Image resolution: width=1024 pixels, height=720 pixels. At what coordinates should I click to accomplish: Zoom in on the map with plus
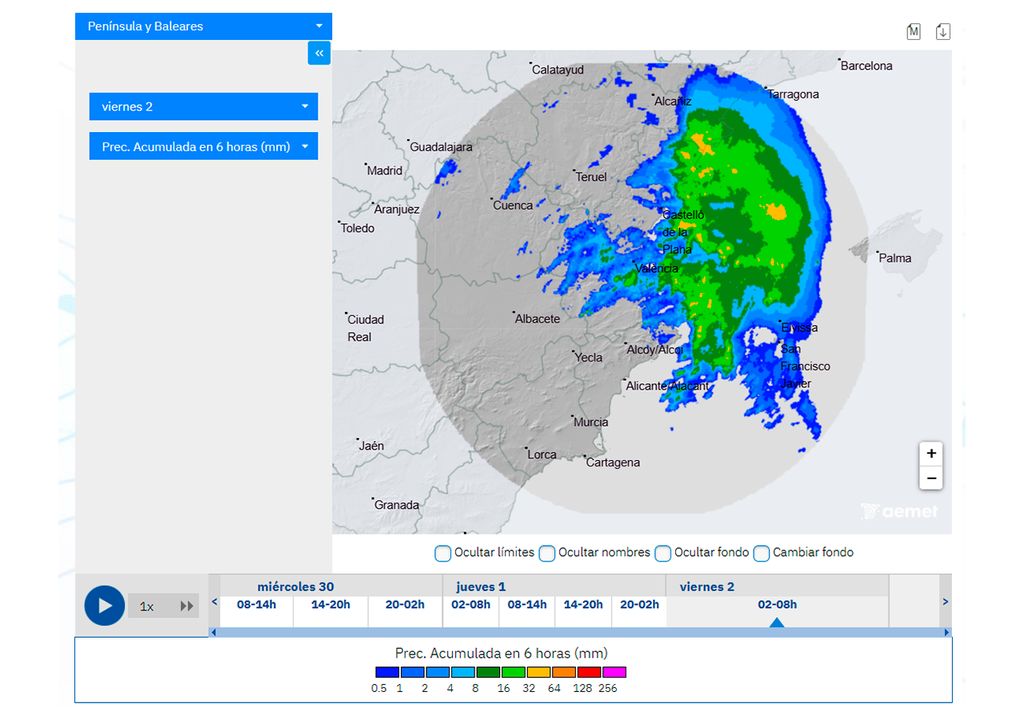[931, 453]
